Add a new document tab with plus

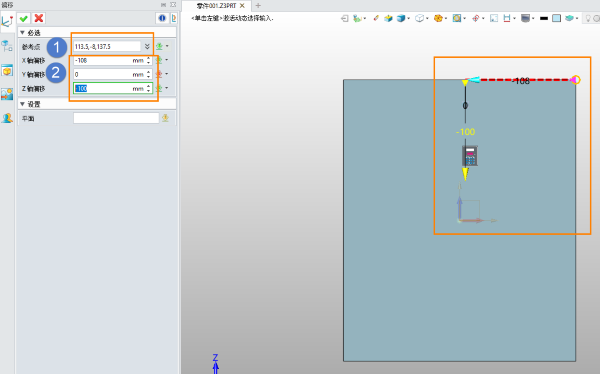coord(258,5)
